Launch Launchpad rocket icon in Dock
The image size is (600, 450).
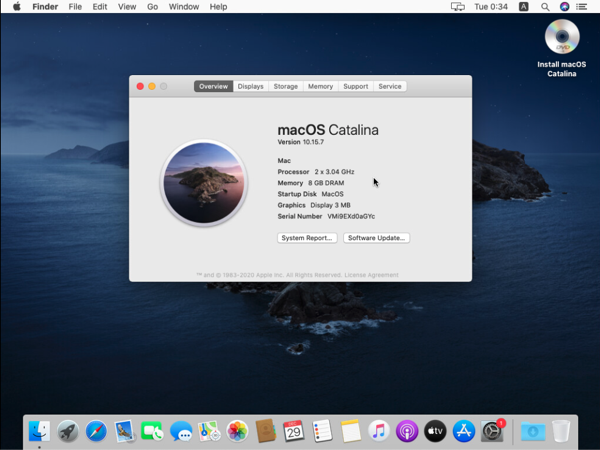[x=68, y=431]
